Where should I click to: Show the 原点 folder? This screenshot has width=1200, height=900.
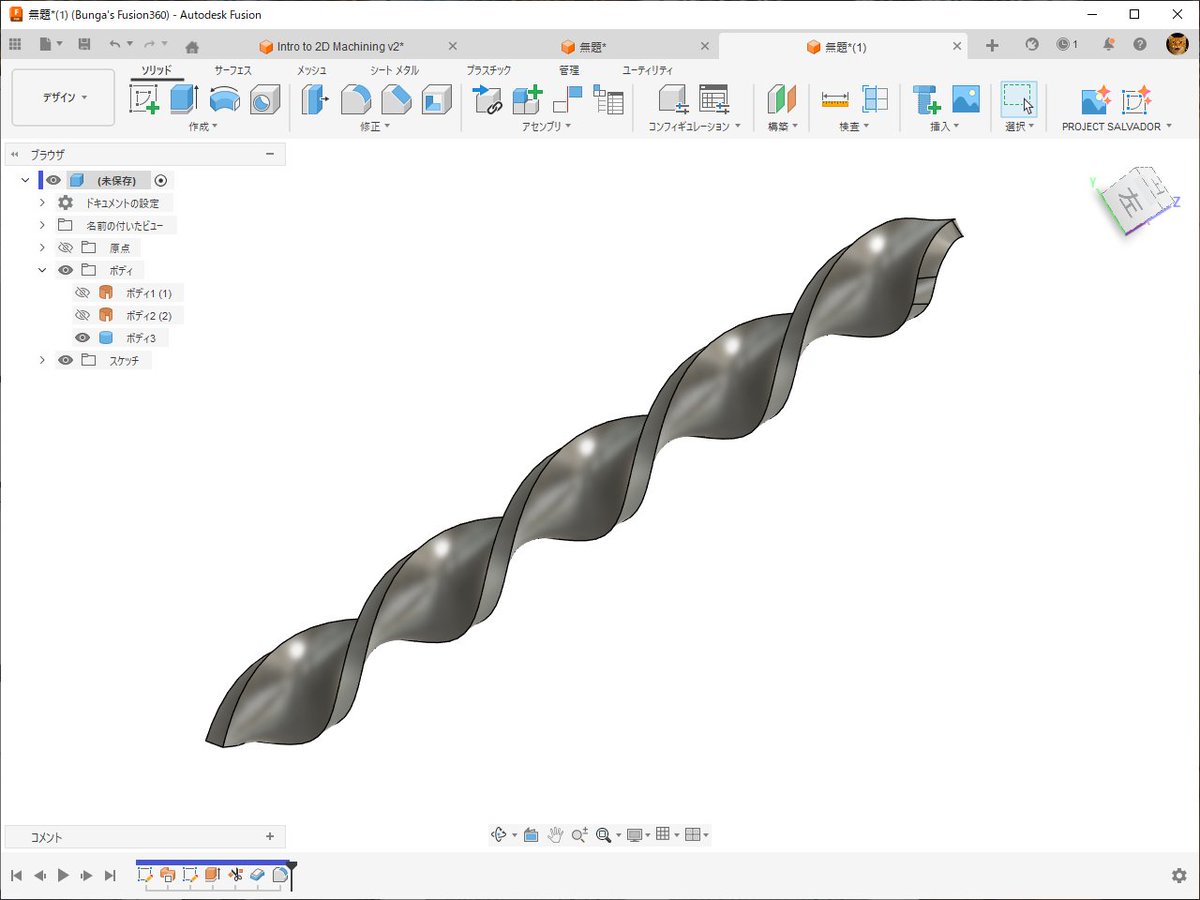(65, 247)
